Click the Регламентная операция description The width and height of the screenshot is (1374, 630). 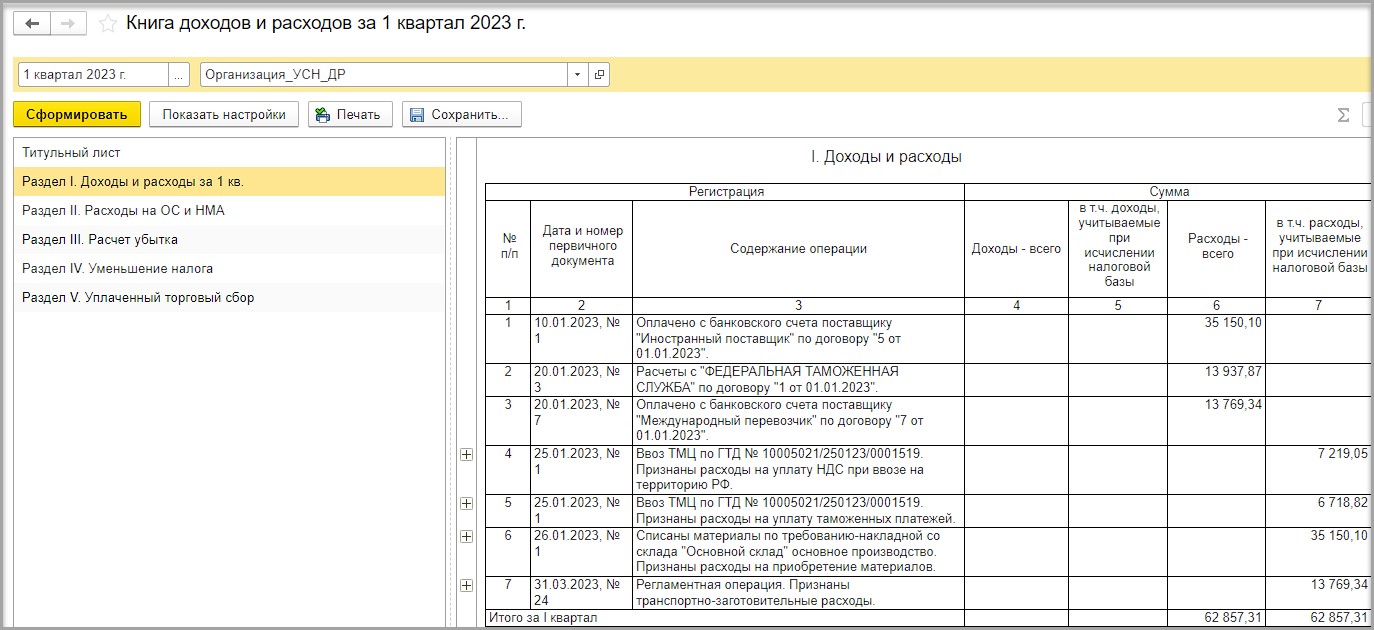[798, 592]
